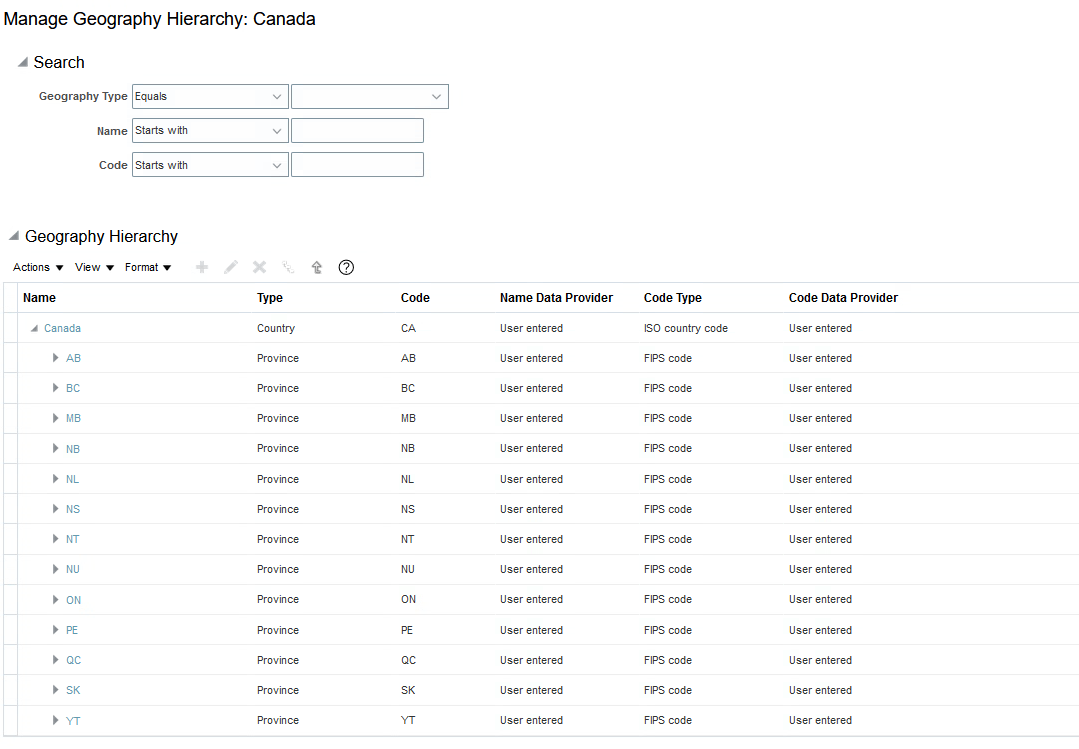Image resolution: width=1079 pixels, height=749 pixels.
Task: Click the hierarchy link icon in toolbar
Action: point(288,267)
